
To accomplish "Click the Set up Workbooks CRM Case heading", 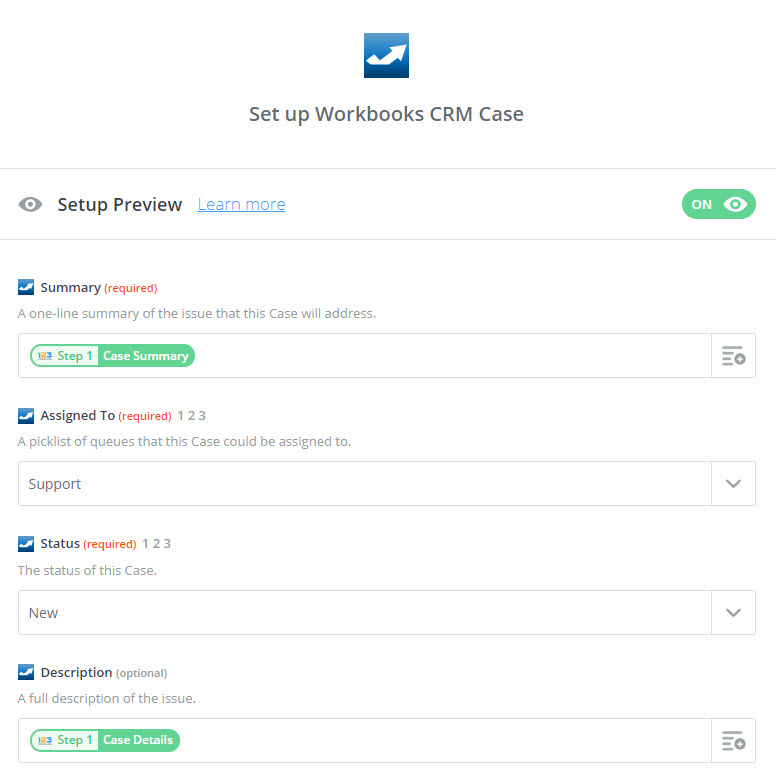I will pos(386,114).
